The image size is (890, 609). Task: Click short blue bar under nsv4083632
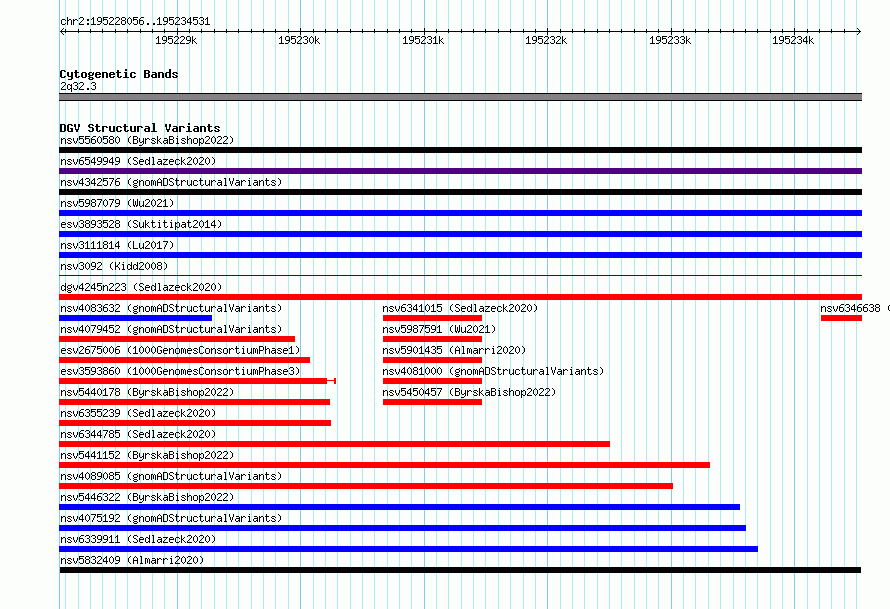135,318
